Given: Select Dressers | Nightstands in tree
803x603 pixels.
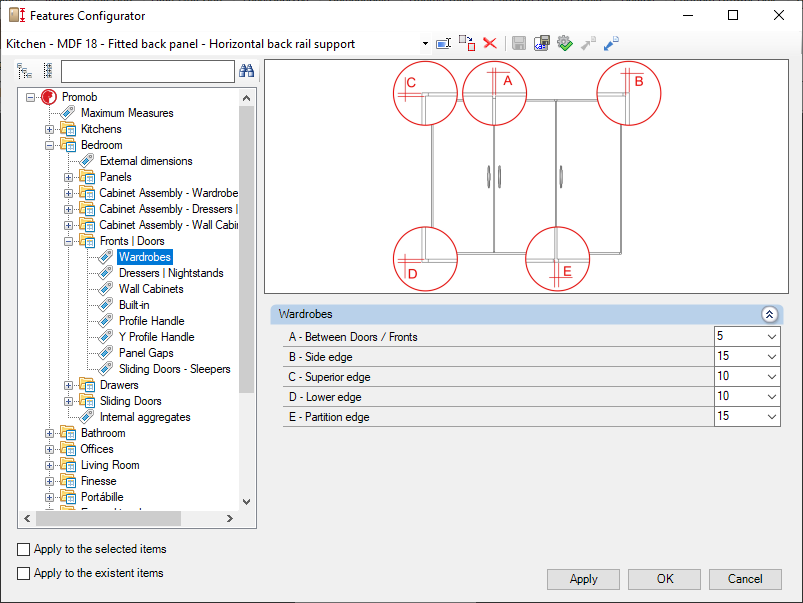Looking at the screenshot, I should [171, 273].
